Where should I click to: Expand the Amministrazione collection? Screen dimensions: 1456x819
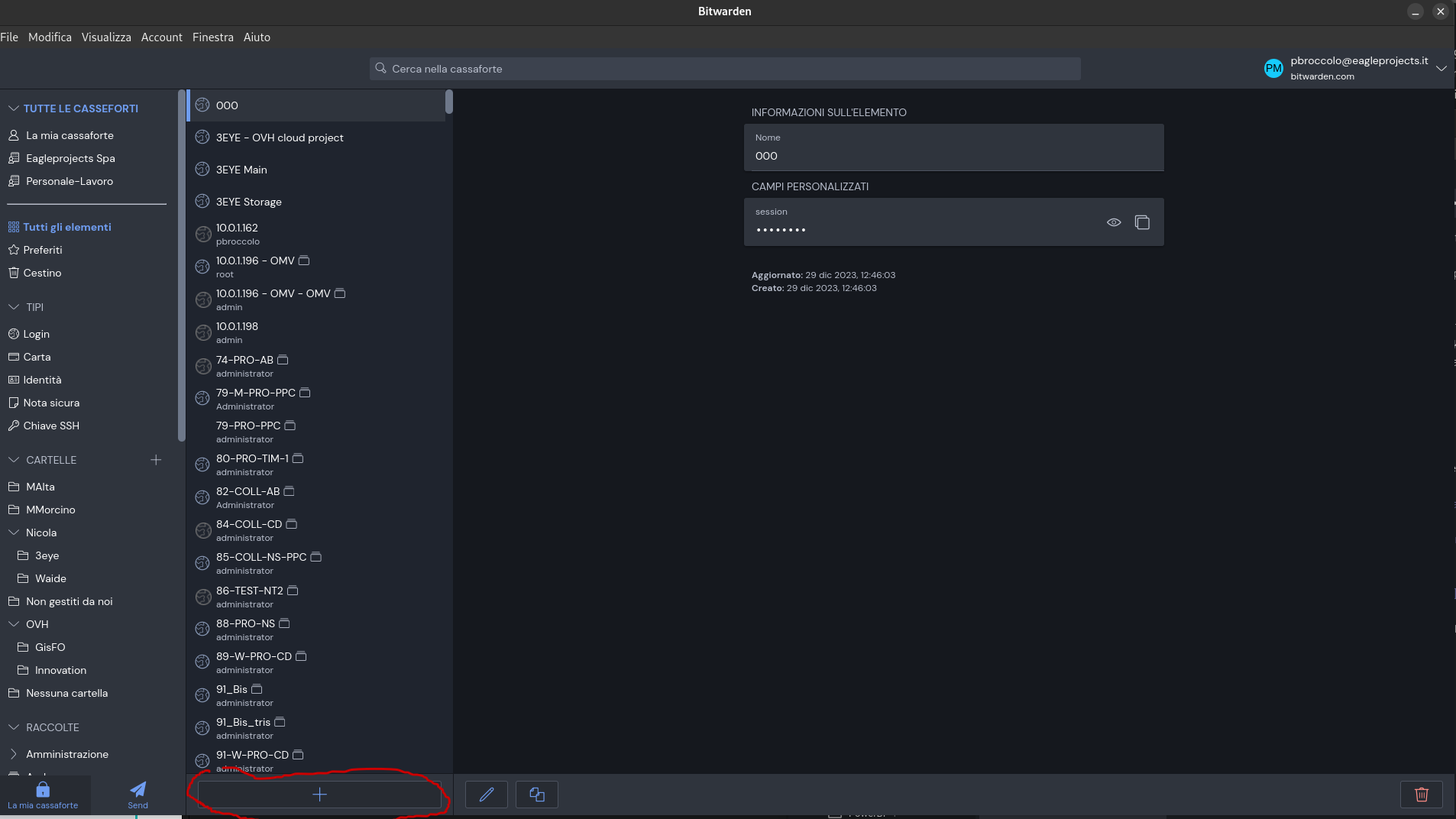tap(14, 754)
